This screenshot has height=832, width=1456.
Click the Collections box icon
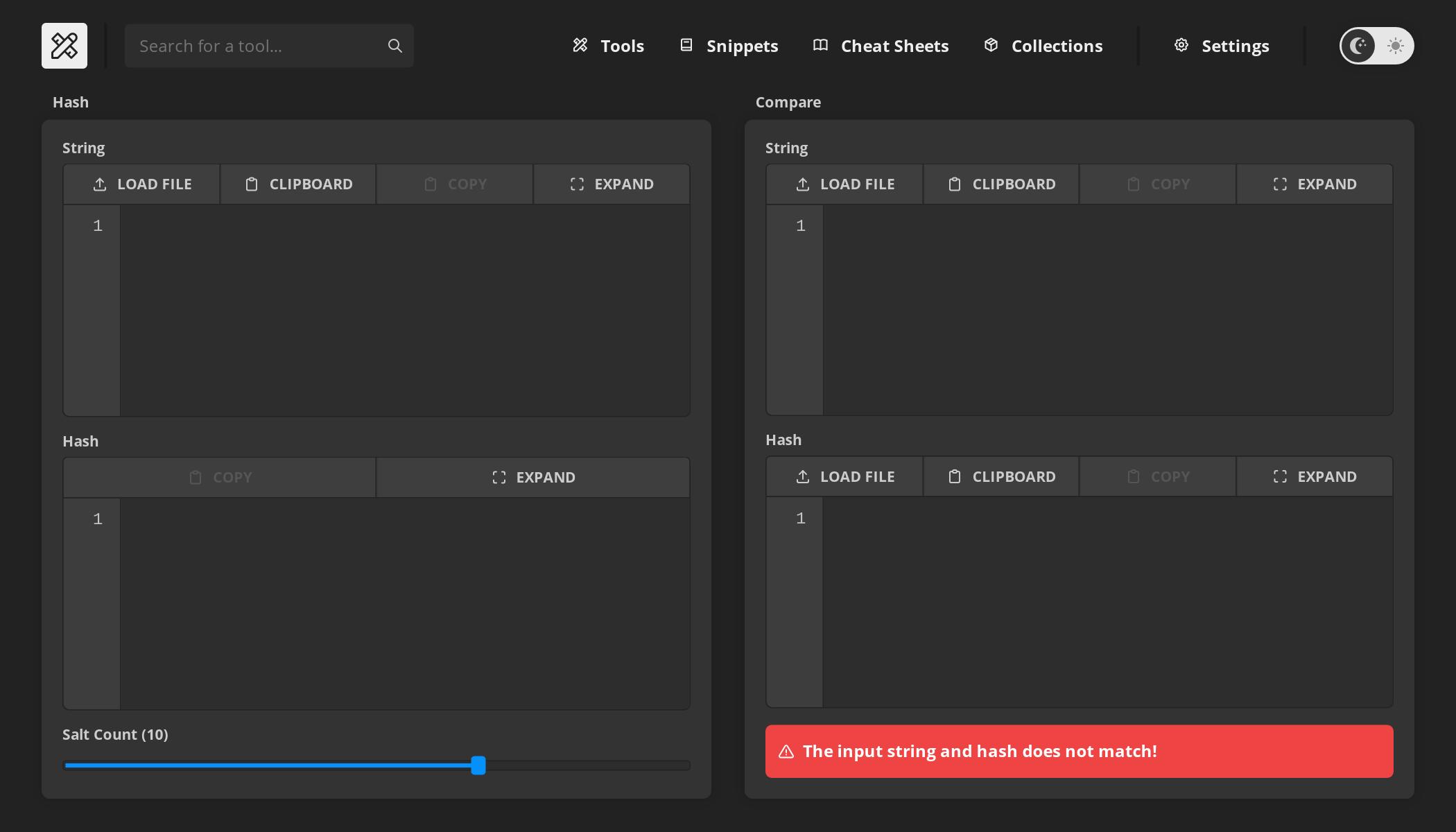tap(991, 45)
